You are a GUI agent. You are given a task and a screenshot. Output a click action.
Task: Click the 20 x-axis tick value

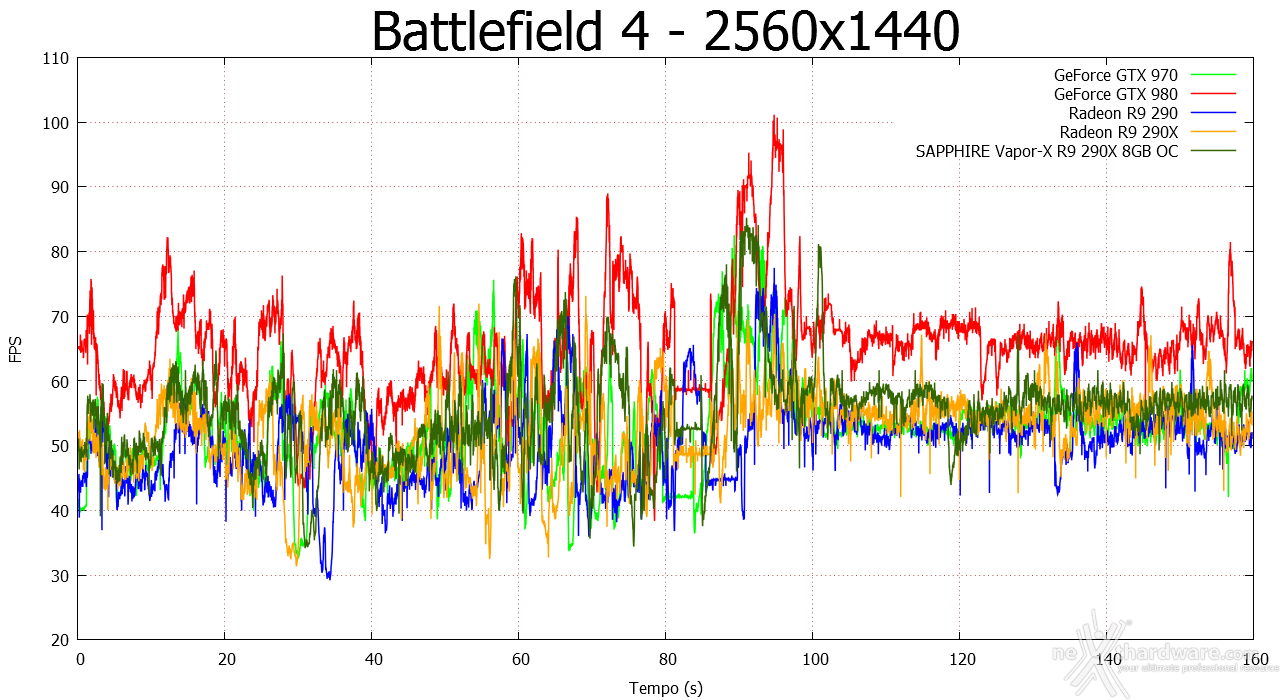[226, 660]
